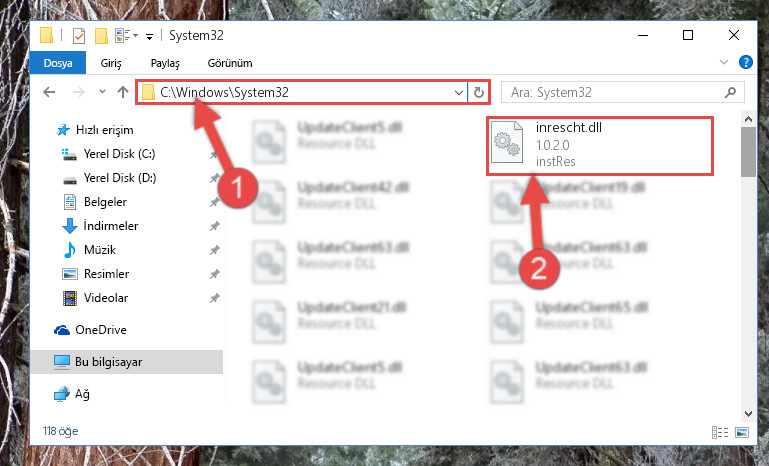Click the search magnifier icon
This screenshot has height=466, width=769.
click(730, 92)
